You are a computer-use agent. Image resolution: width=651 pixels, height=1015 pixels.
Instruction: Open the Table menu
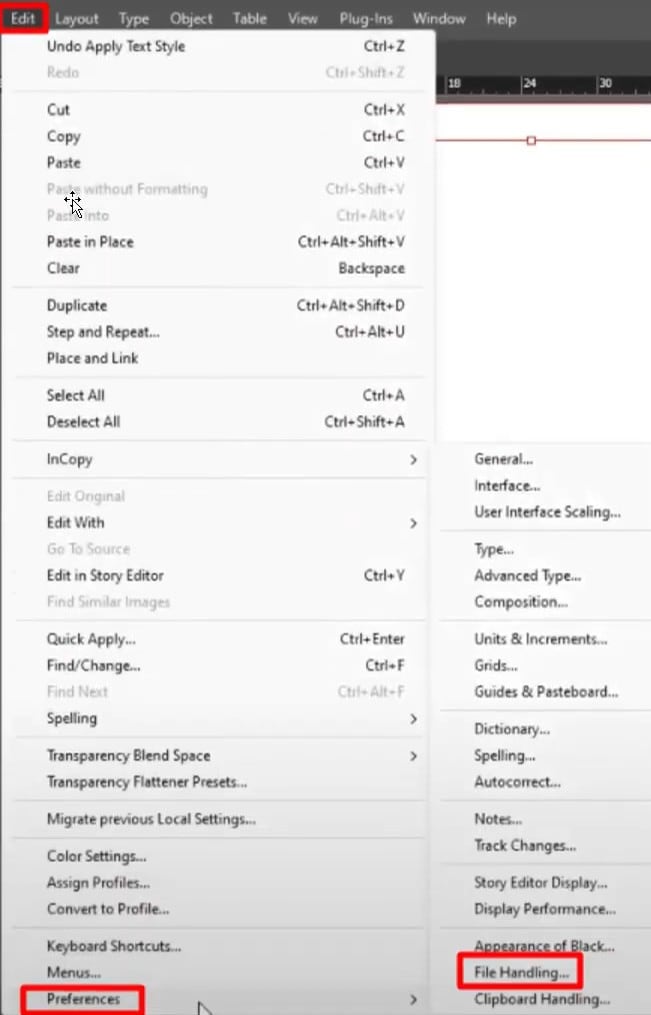249,18
